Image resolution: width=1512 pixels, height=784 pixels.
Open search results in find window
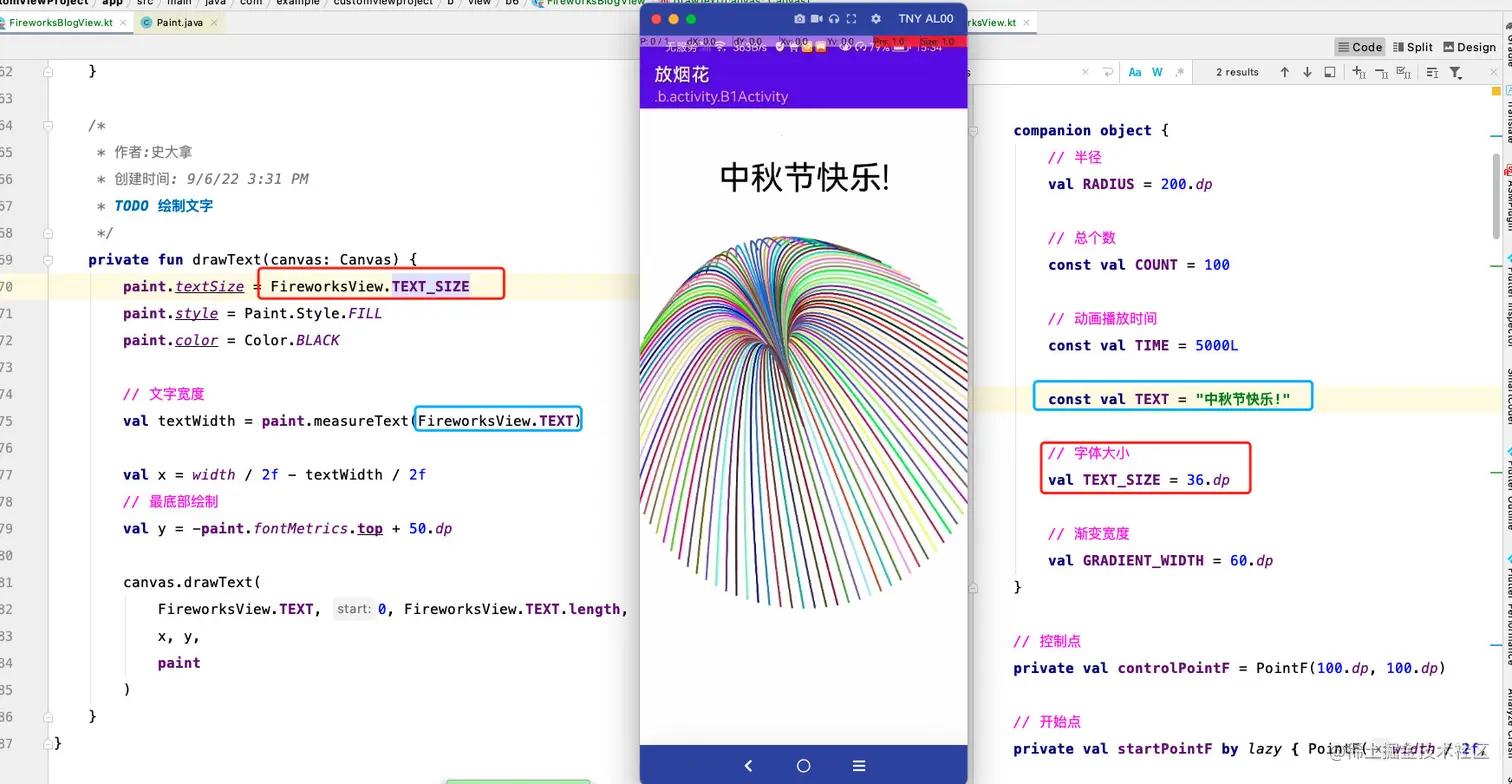click(x=1329, y=72)
